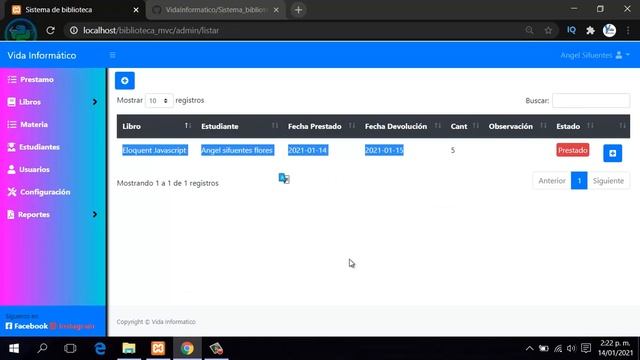The height and width of the screenshot is (360, 640).
Task: Click the Anterior pagination button
Action: [x=552, y=180]
